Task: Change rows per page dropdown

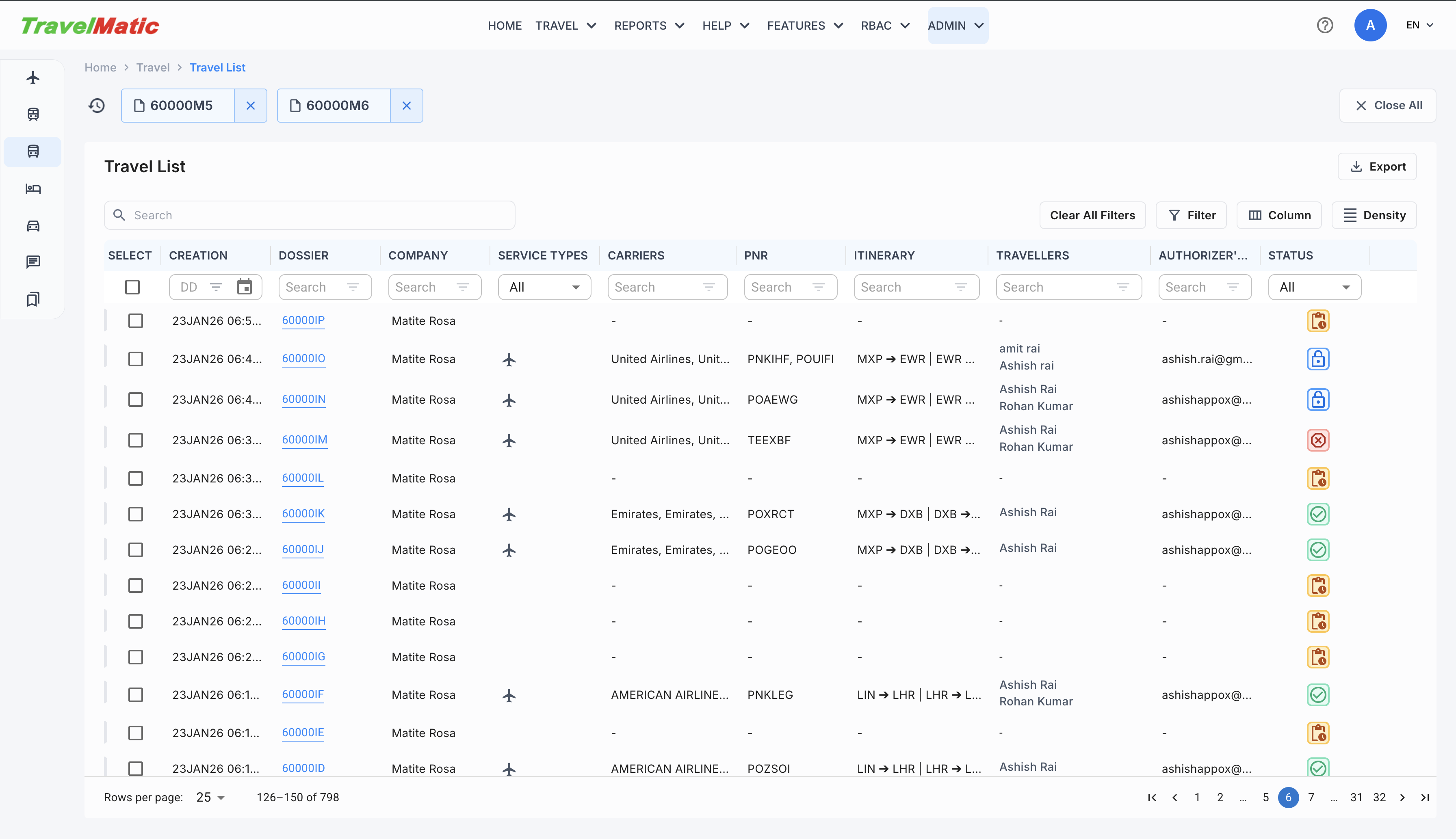Action: (x=210, y=798)
